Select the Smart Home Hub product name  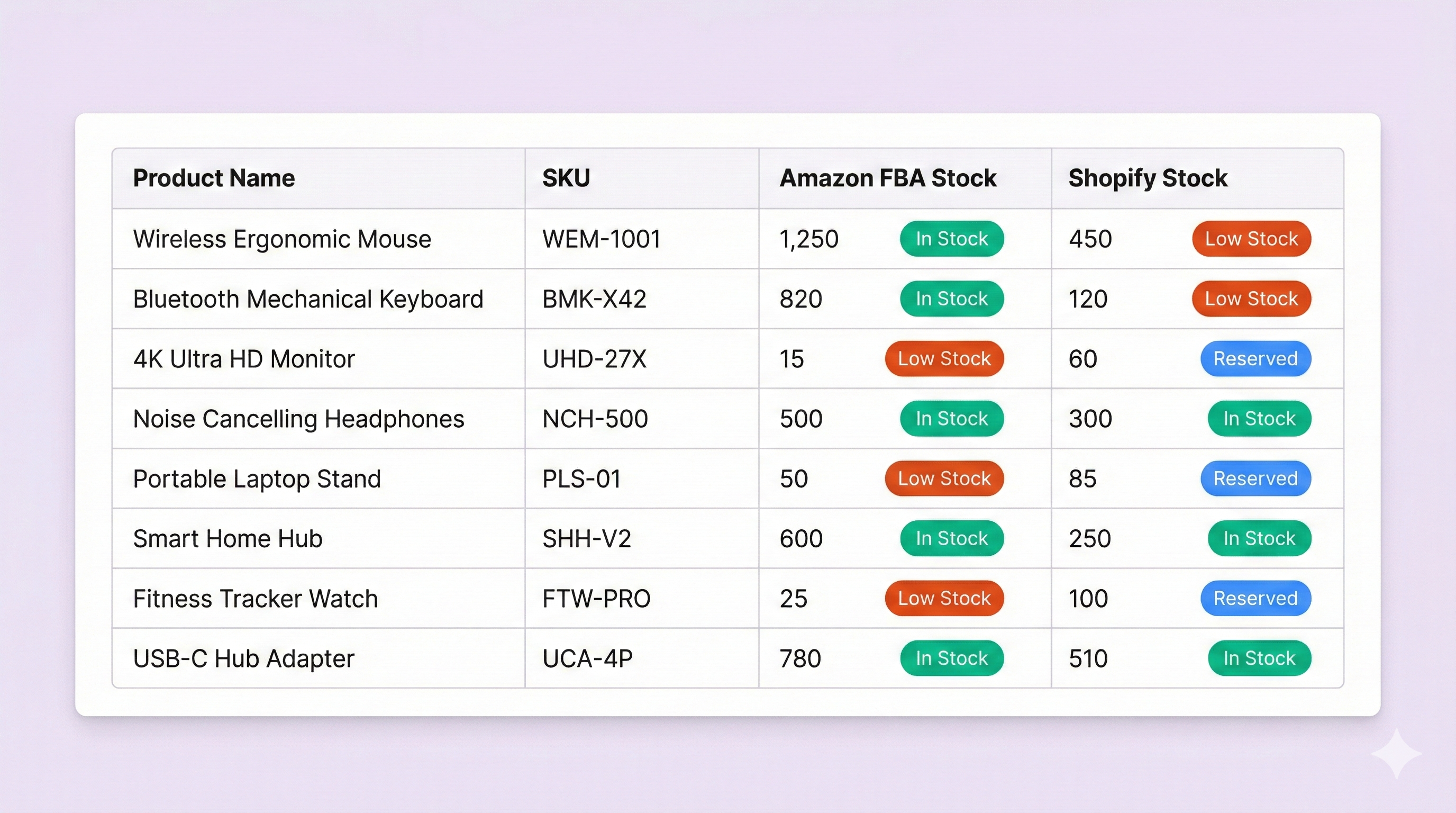(227, 538)
